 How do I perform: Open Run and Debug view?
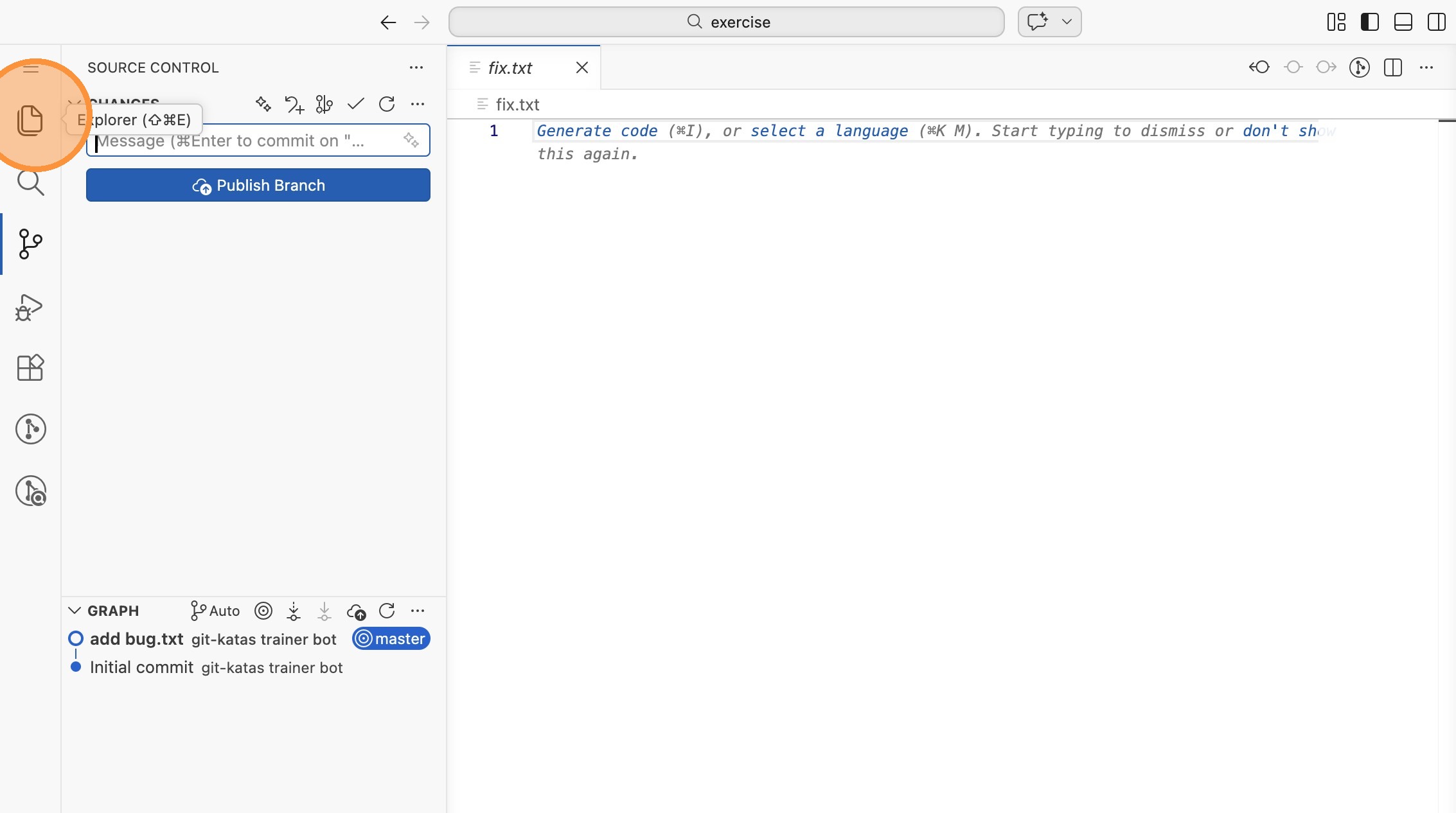click(x=30, y=308)
